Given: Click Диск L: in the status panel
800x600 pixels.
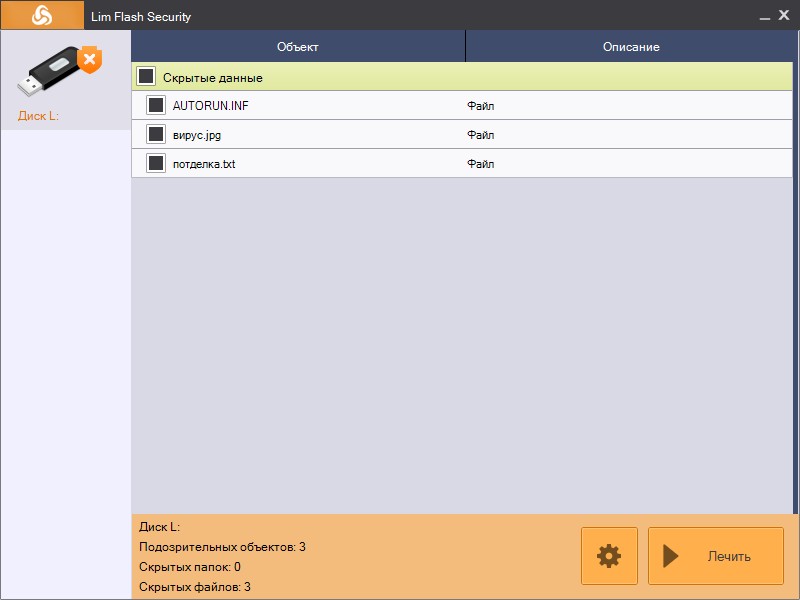Looking at the screenshot, I should pyautogui.click(x=160, y=527).
